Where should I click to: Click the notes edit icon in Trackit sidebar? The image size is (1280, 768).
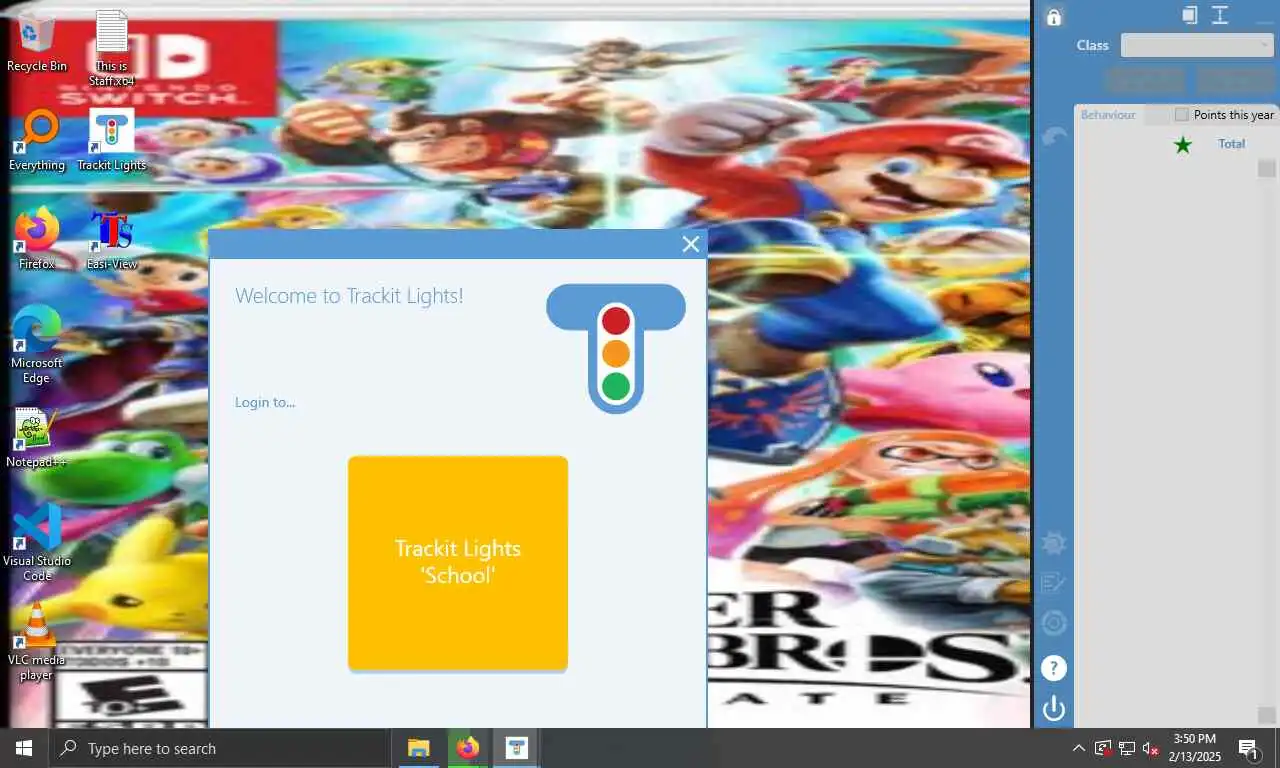tap(1054, 582)
